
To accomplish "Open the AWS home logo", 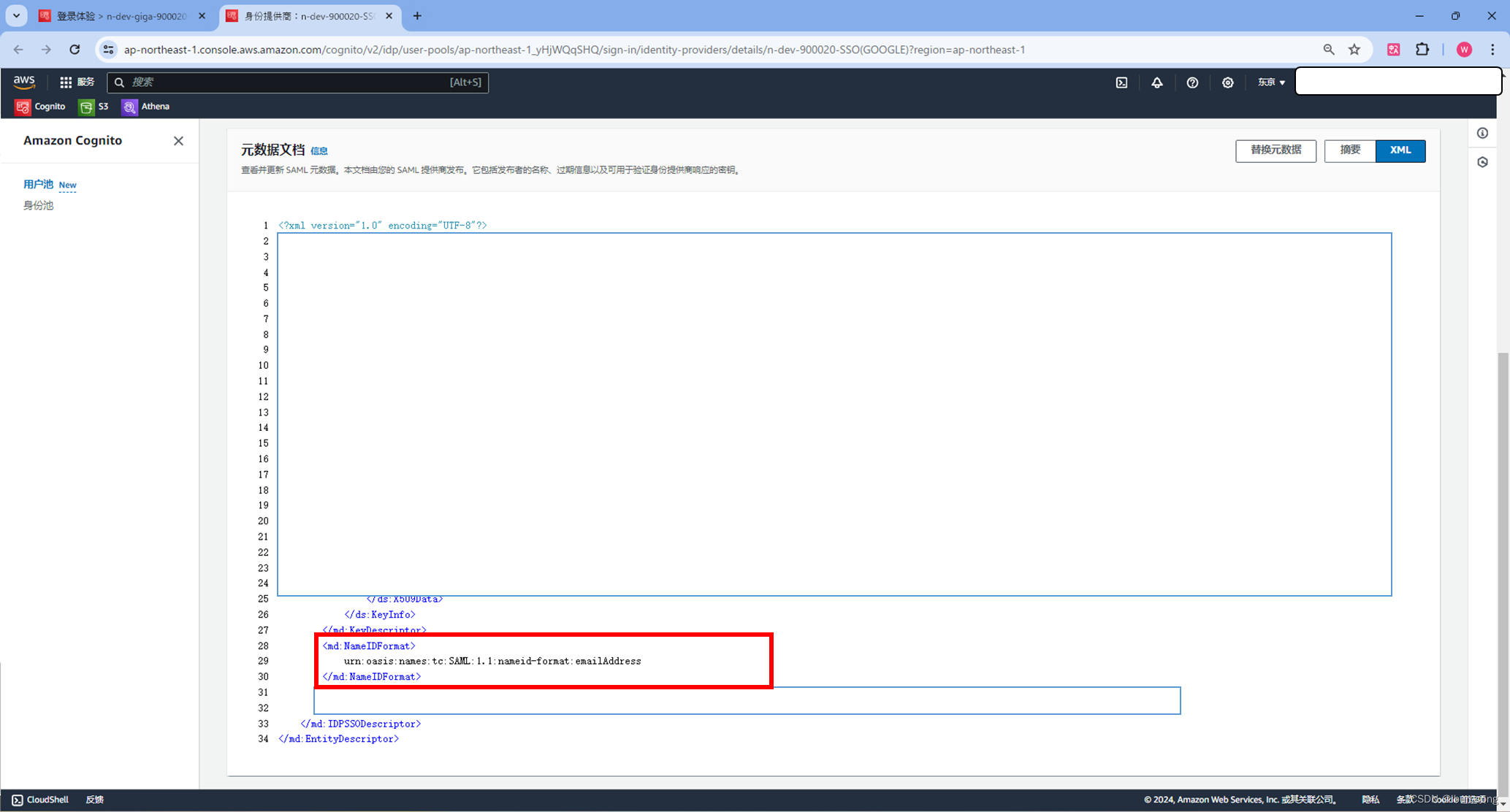I will (24, 82).
